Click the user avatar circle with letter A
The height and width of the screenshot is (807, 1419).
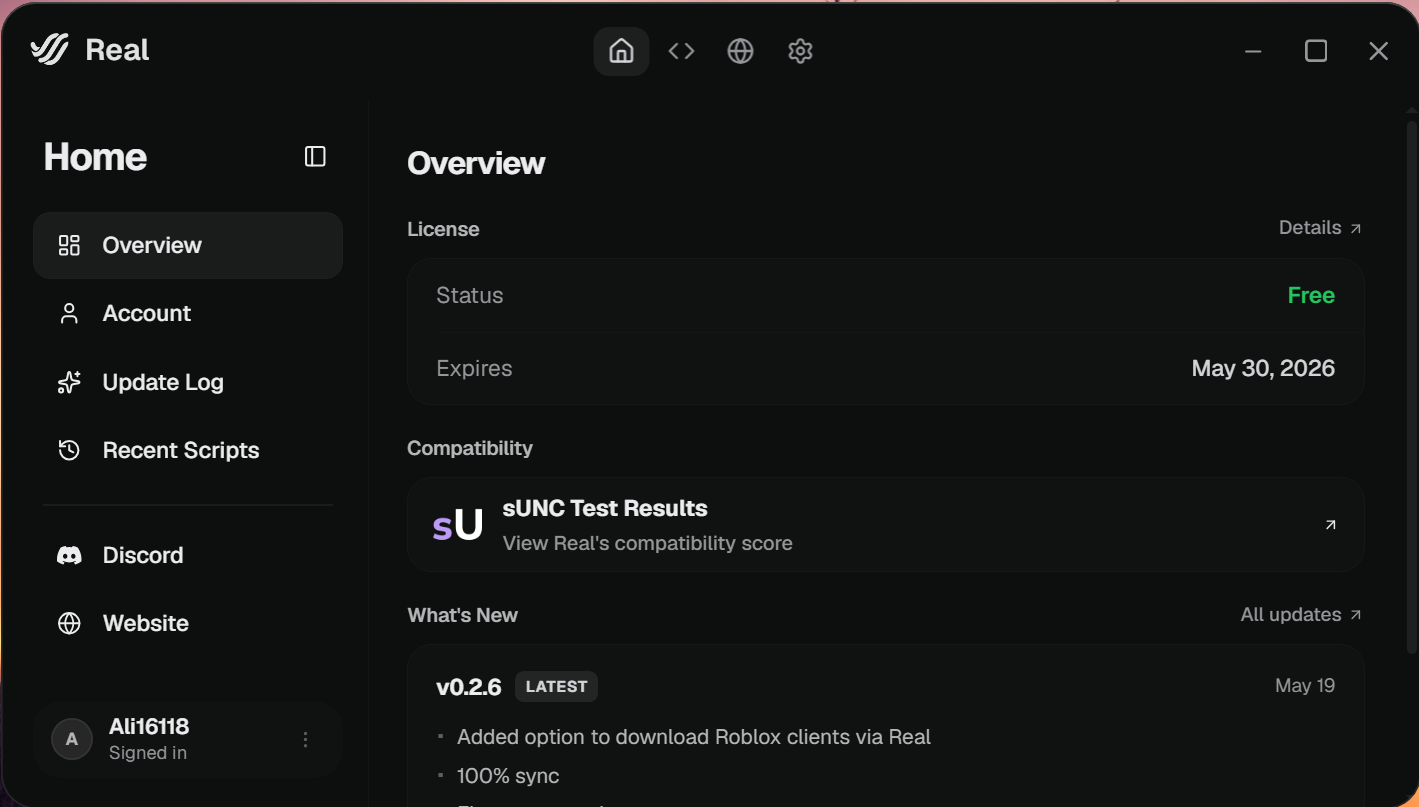[x=71, y=740]
